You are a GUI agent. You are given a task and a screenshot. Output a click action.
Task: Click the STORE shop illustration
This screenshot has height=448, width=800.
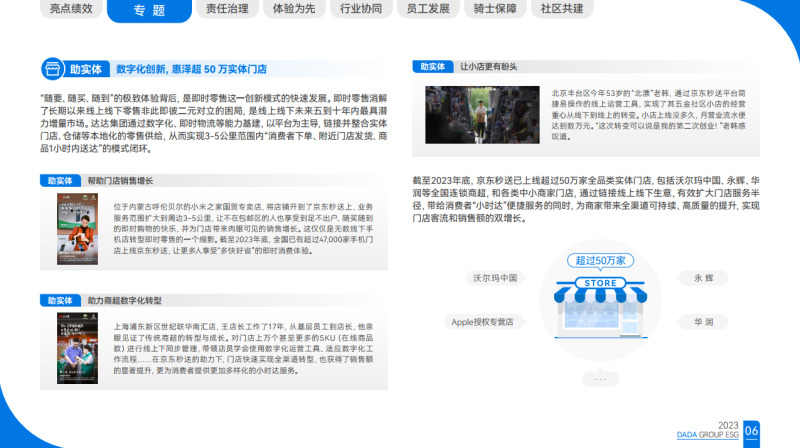pos(601,308)
